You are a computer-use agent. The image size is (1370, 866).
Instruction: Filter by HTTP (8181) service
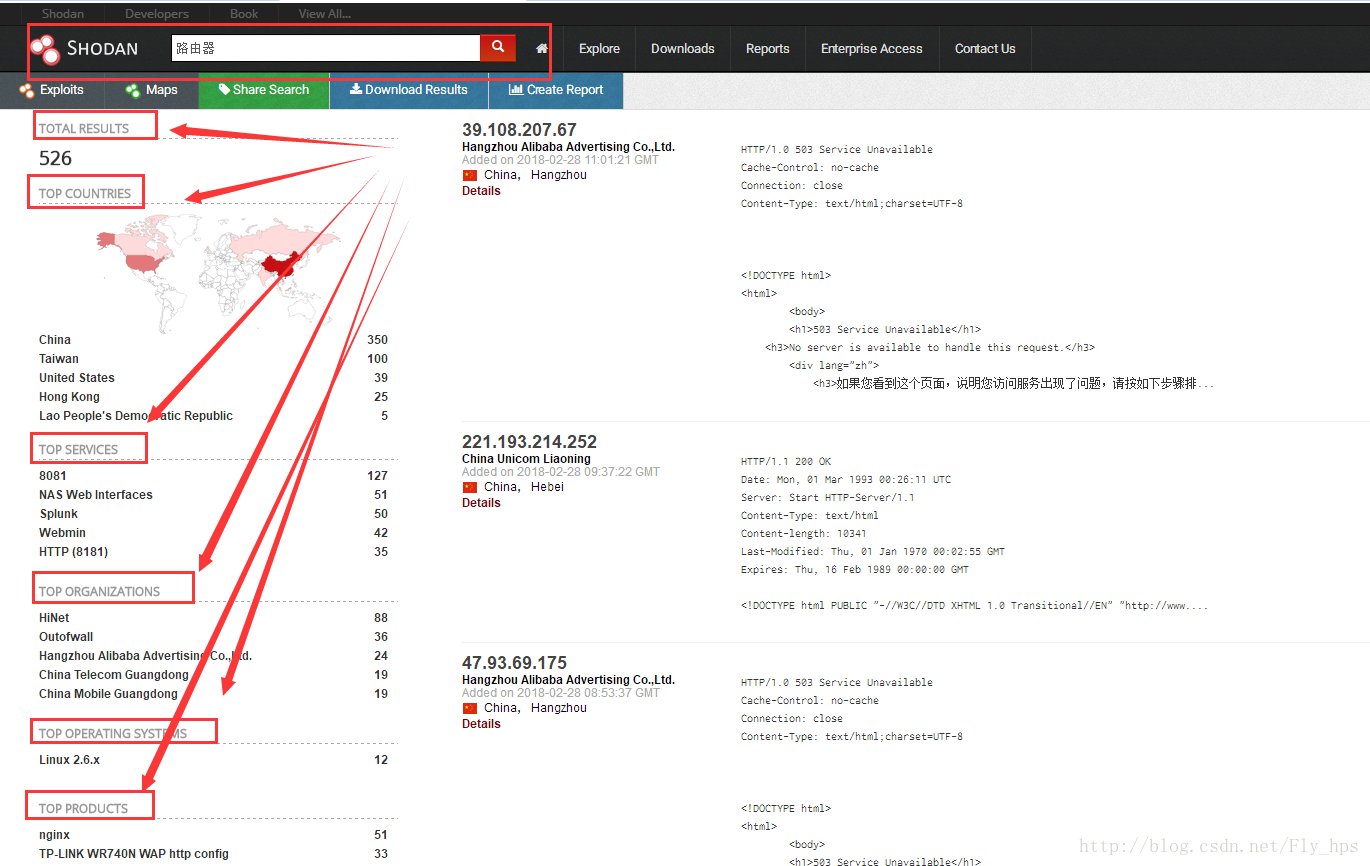coord(74,552)
